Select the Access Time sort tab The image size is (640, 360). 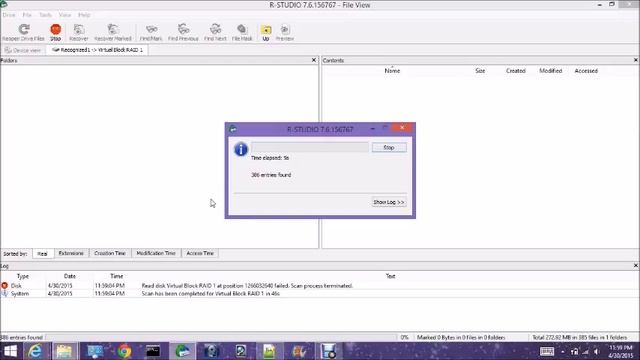200,253
